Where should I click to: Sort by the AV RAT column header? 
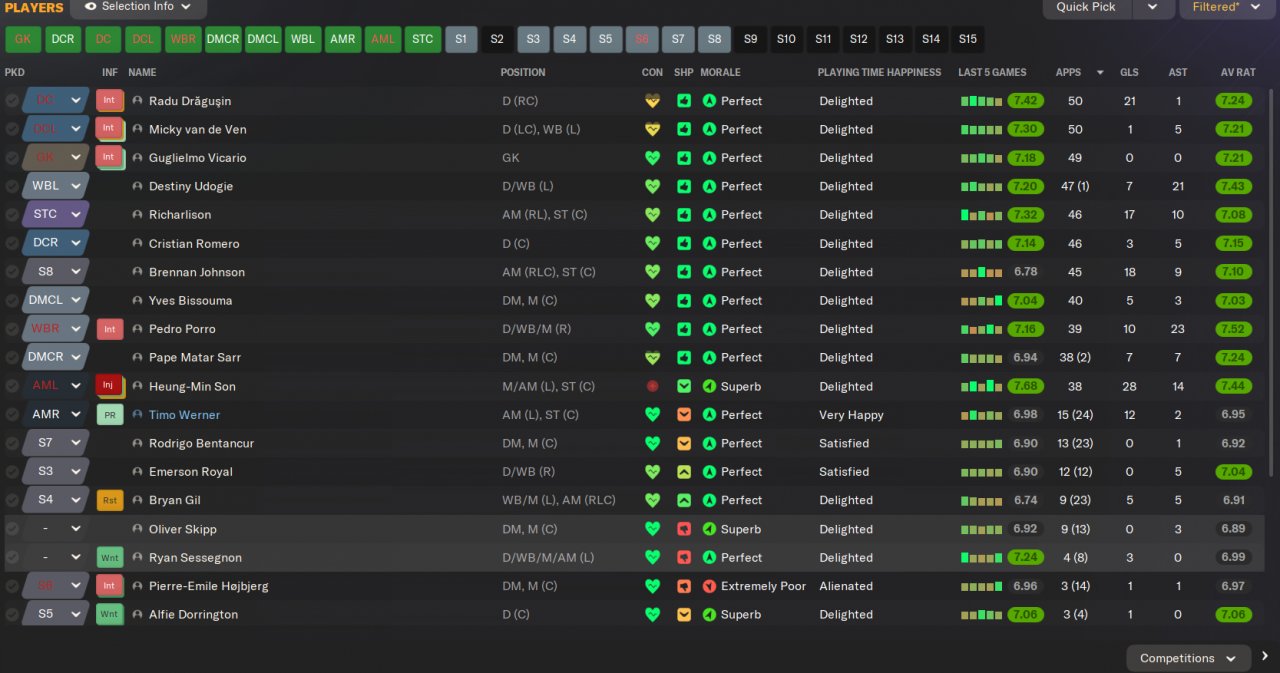1238,72
